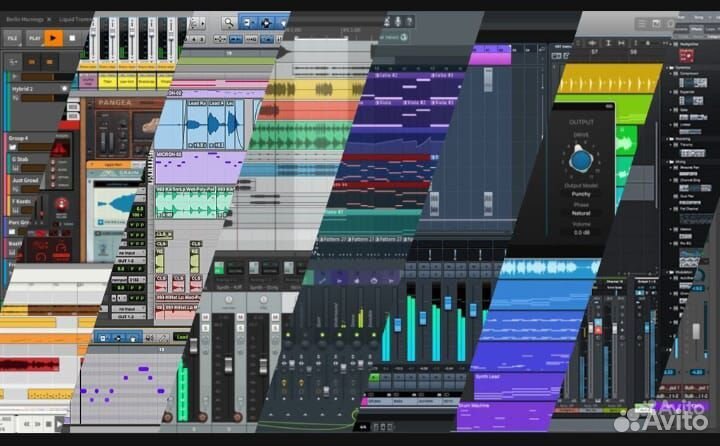Screen dimensions: 720x446
Task: Click the 0.0 dB volume field
Action: [x=581, y=233]
